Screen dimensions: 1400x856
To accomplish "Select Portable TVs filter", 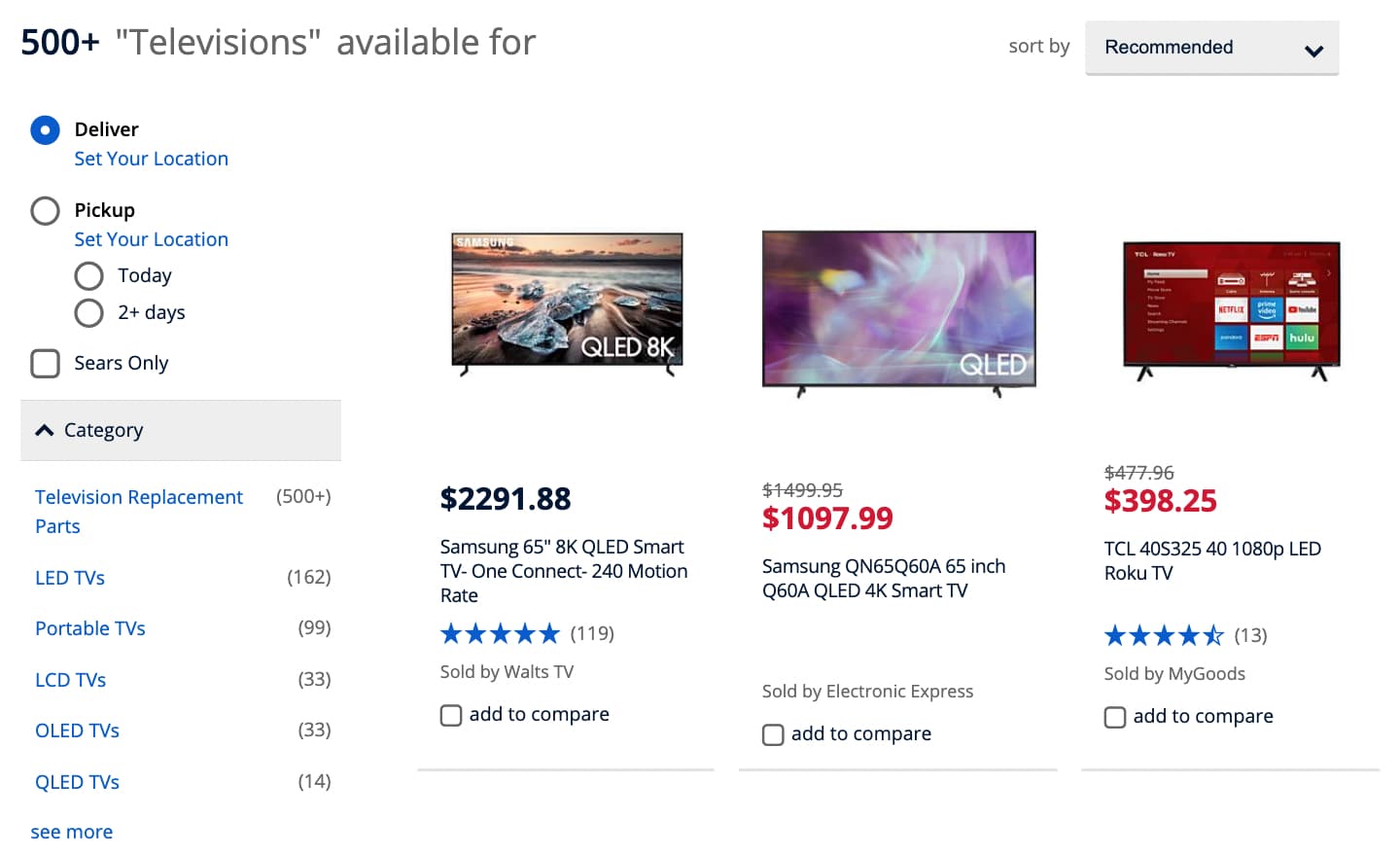I will click(89, 627).
